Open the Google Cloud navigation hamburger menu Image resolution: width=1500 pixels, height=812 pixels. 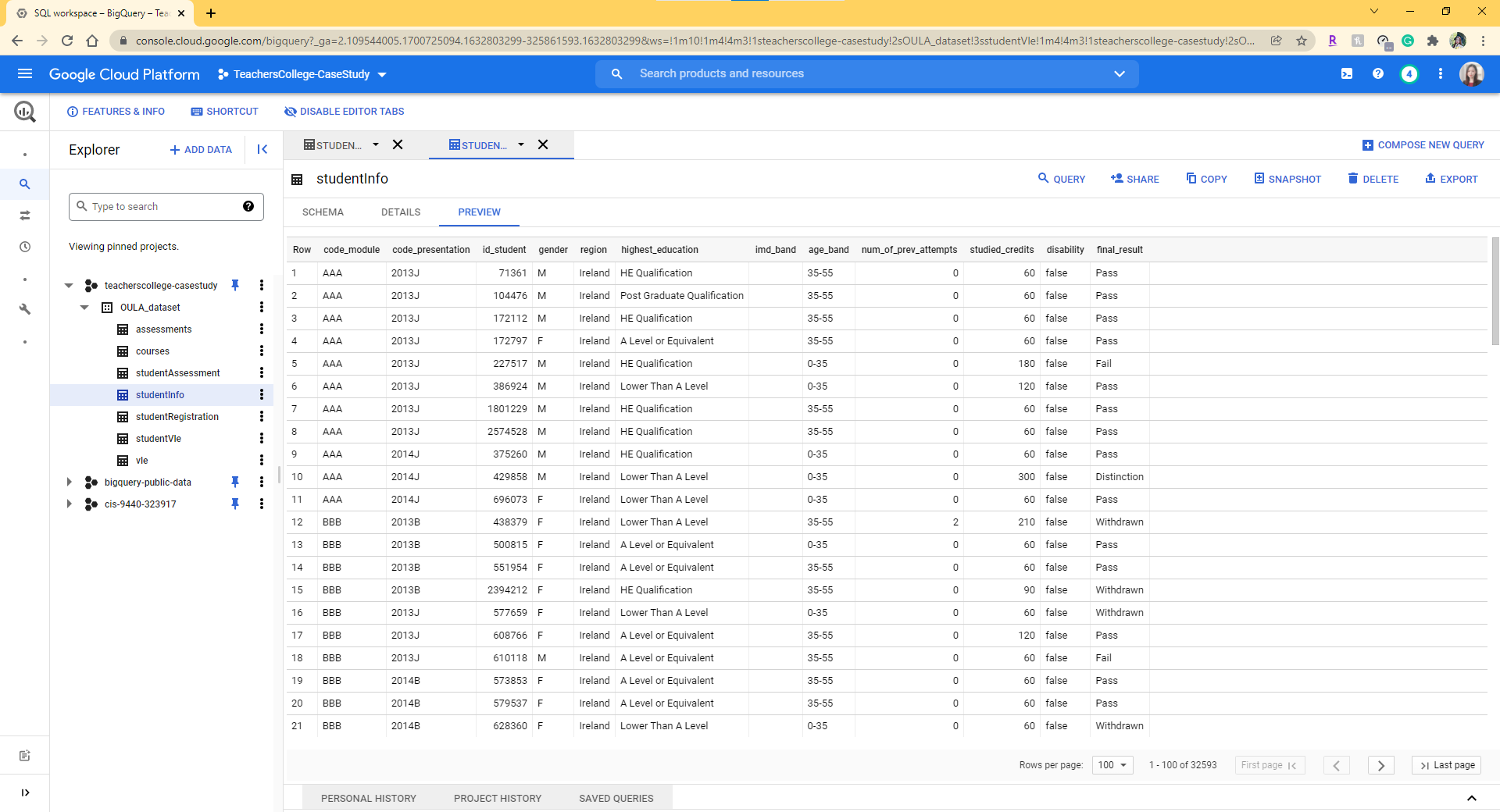(25, 74)
